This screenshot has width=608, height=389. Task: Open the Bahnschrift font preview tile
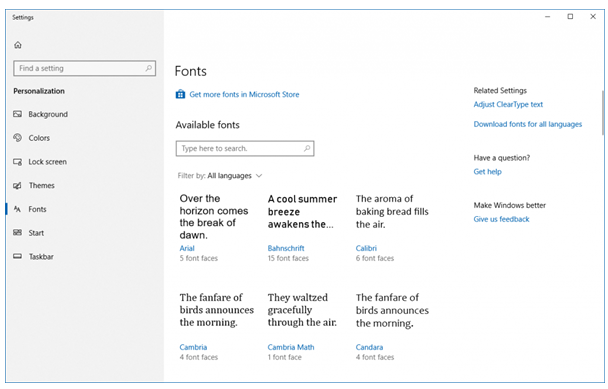302,228
